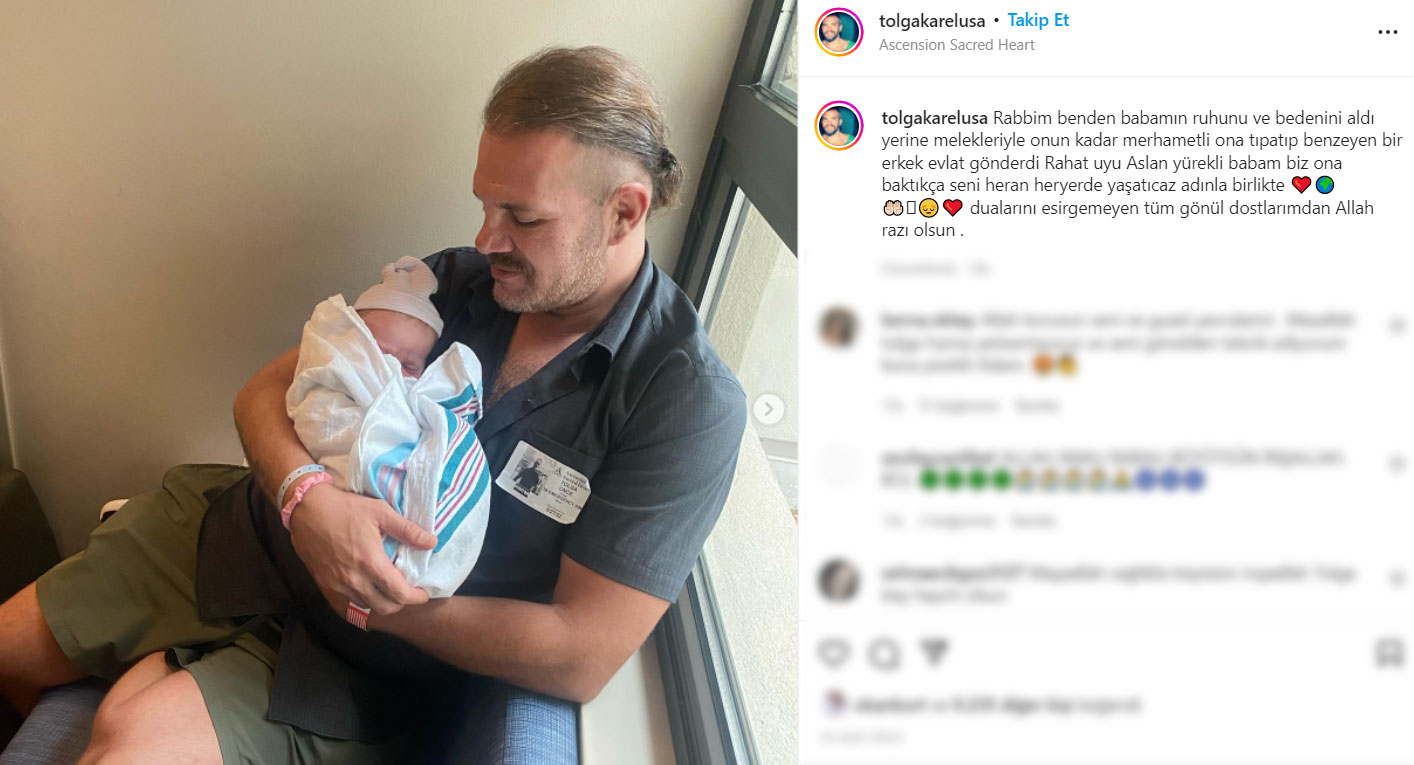Open tolgakarelusa username in caption
The image size is (1414, 765).
[935, 118]
